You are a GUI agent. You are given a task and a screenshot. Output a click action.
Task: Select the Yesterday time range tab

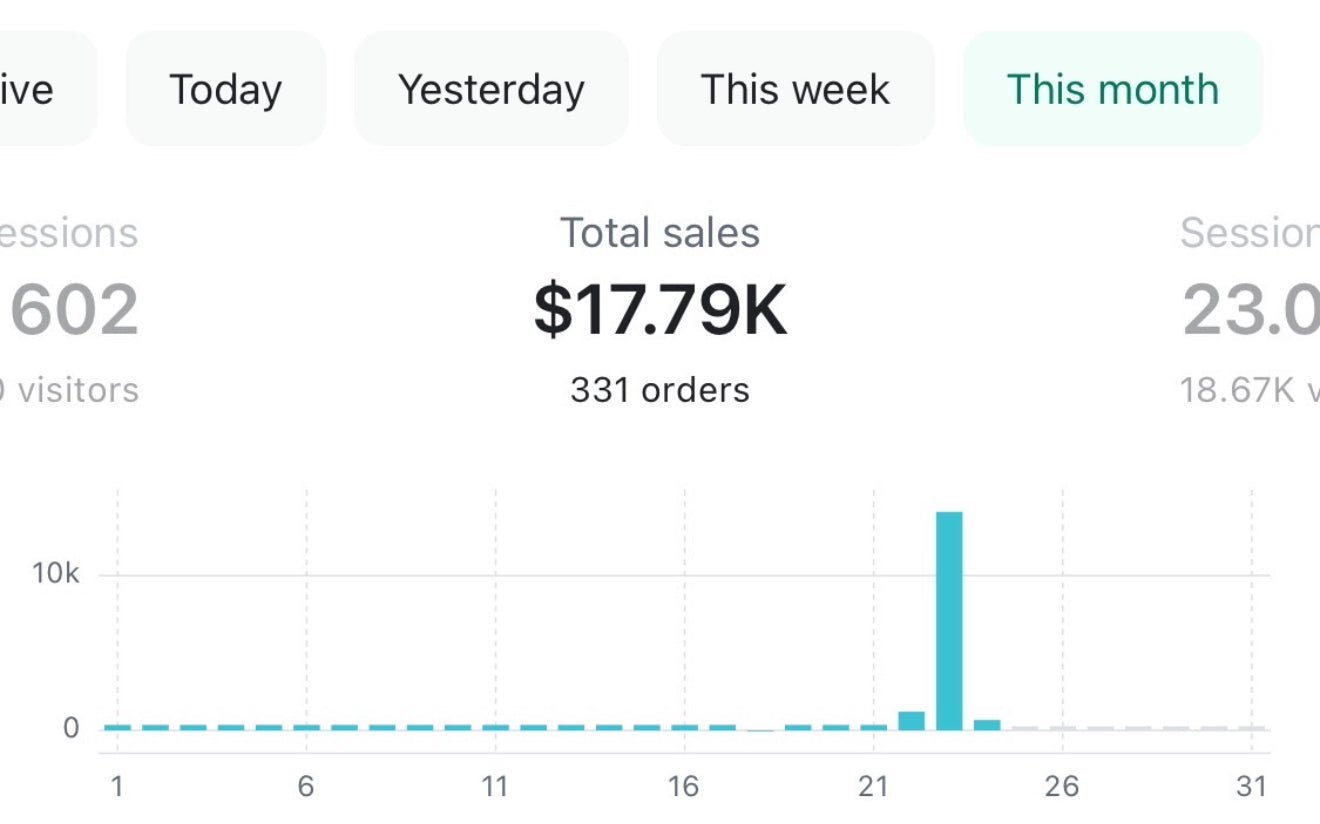[x=491, y=89]
